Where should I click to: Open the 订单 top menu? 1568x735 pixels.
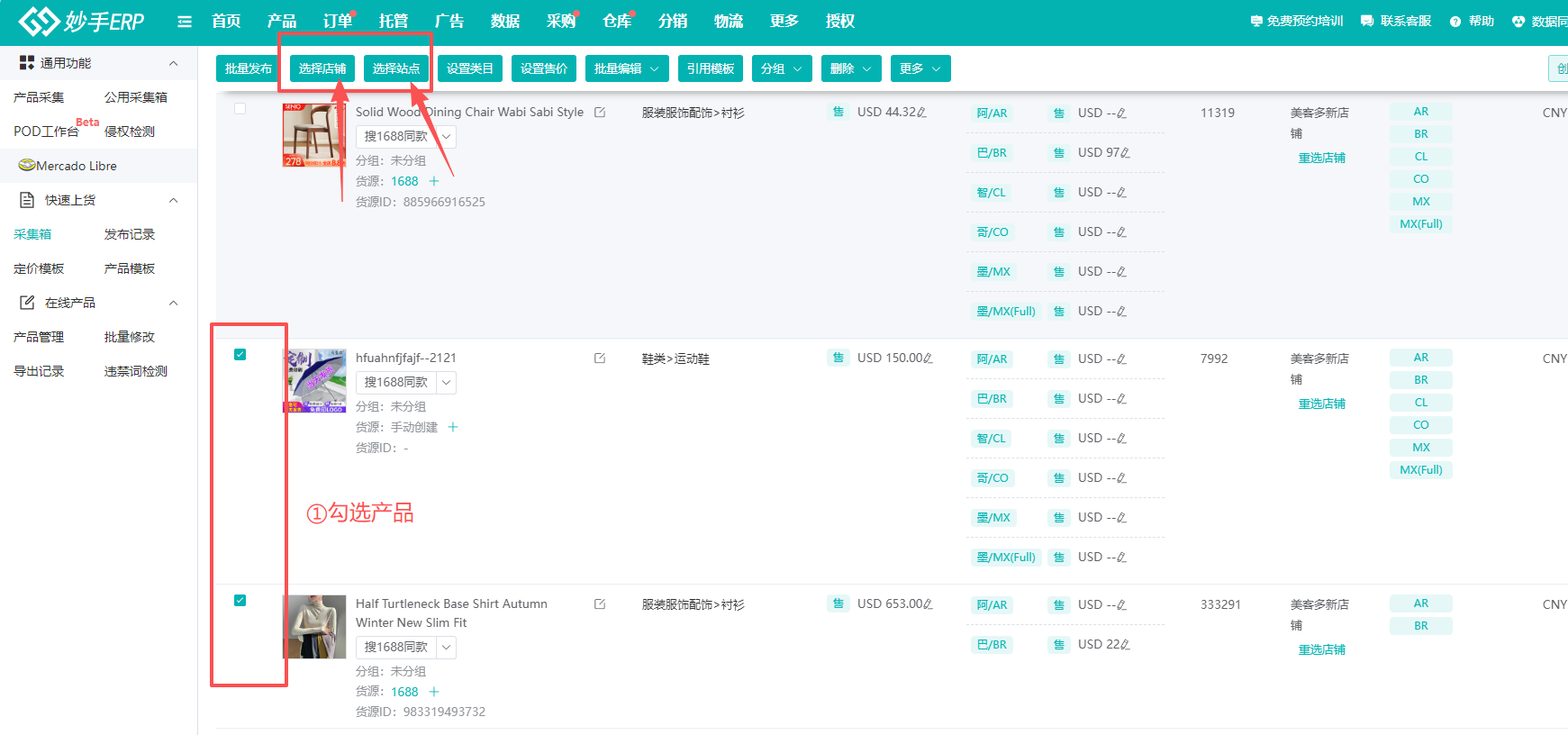coord(338,22)
